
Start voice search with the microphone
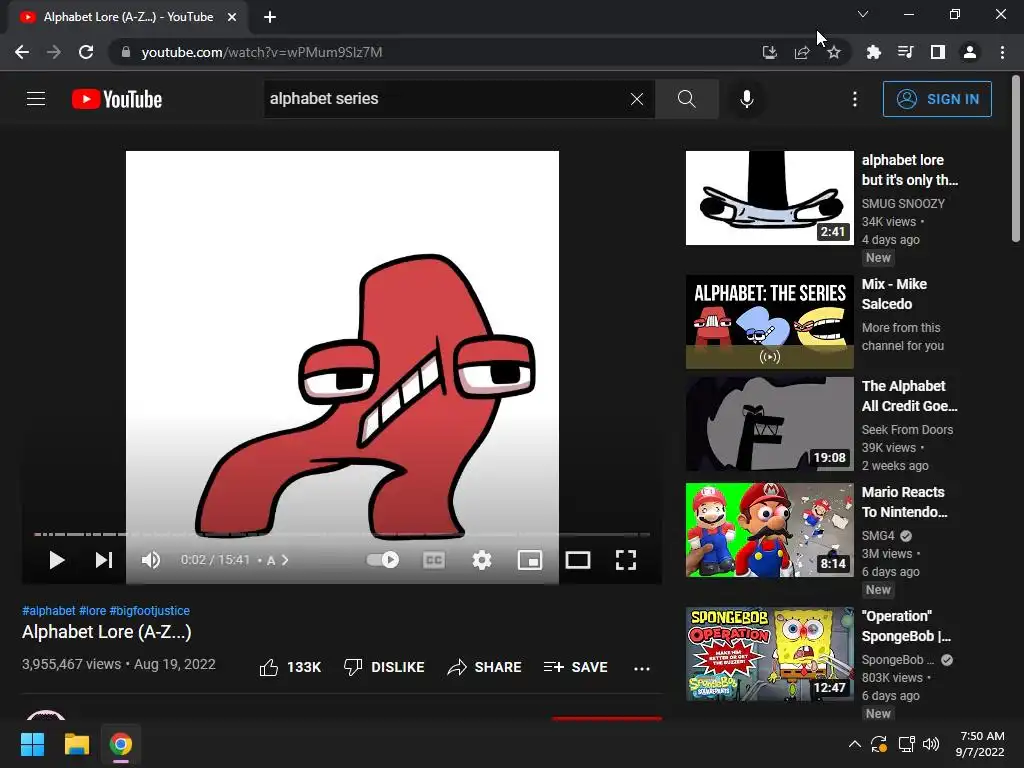click(x=746, y=99)
